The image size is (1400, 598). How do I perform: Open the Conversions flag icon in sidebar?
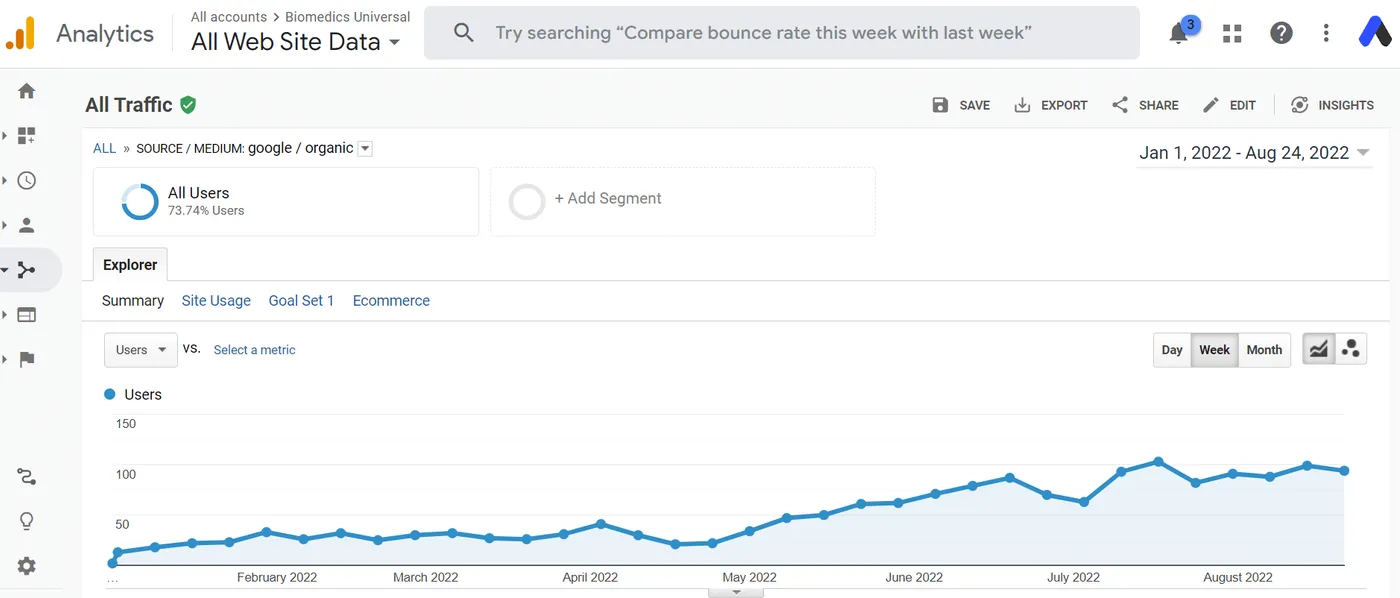[27, 359]
